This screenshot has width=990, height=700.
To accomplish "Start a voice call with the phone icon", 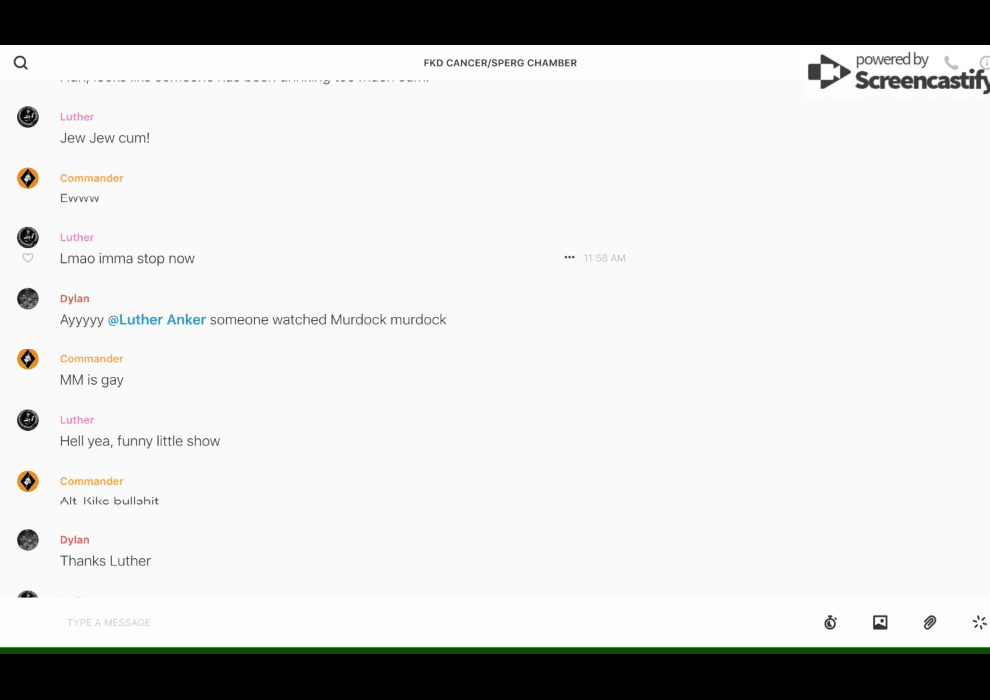I will coord(950,63).
